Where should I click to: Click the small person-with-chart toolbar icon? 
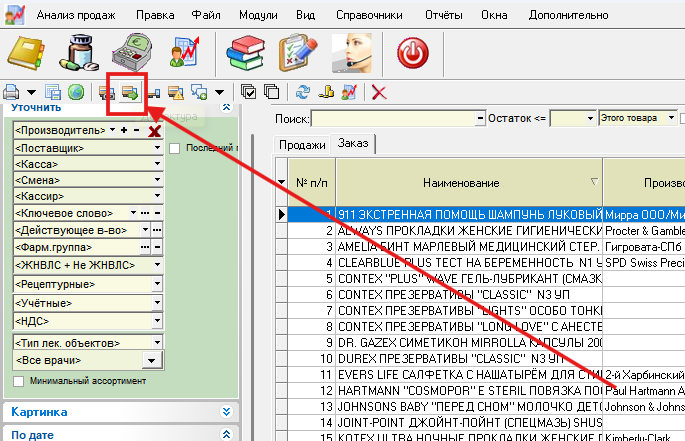pos(349,92)
